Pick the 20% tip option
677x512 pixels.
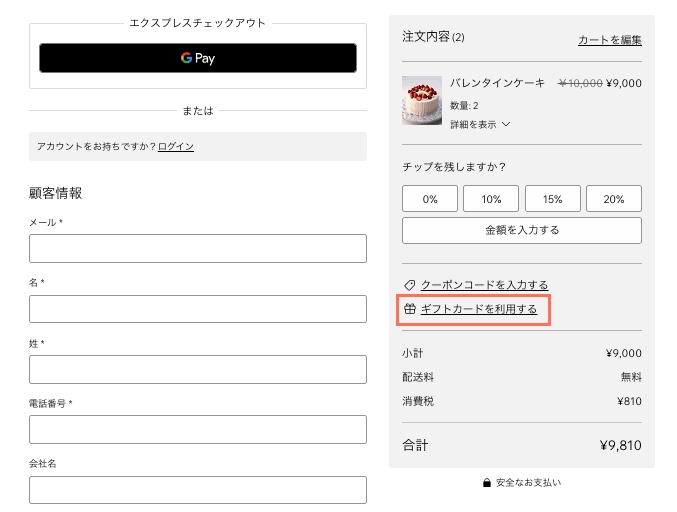coord(614,199)
